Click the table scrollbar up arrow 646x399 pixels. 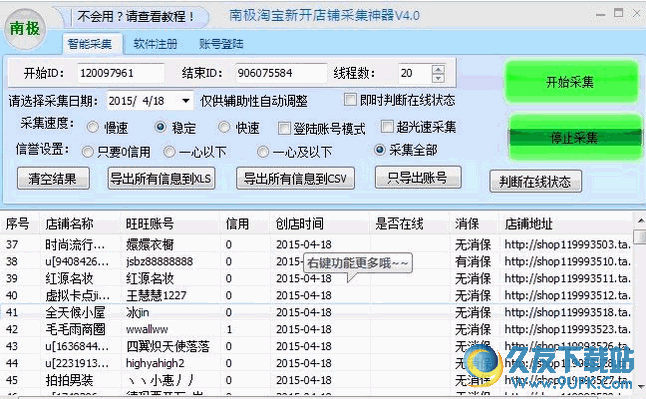[x=641, y=221]
